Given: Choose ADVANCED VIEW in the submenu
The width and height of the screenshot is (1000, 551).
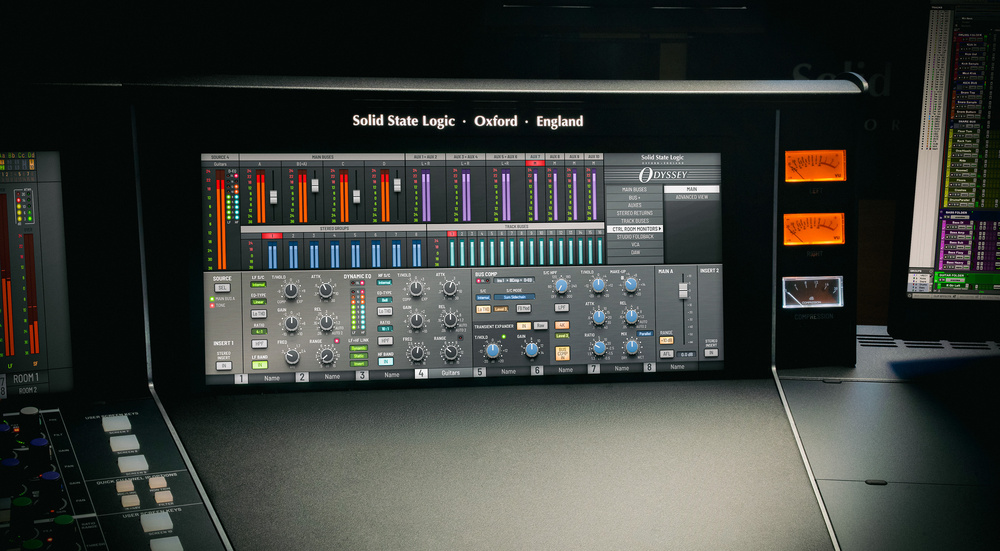Looking at the screenshot, I should click(692, 197).
